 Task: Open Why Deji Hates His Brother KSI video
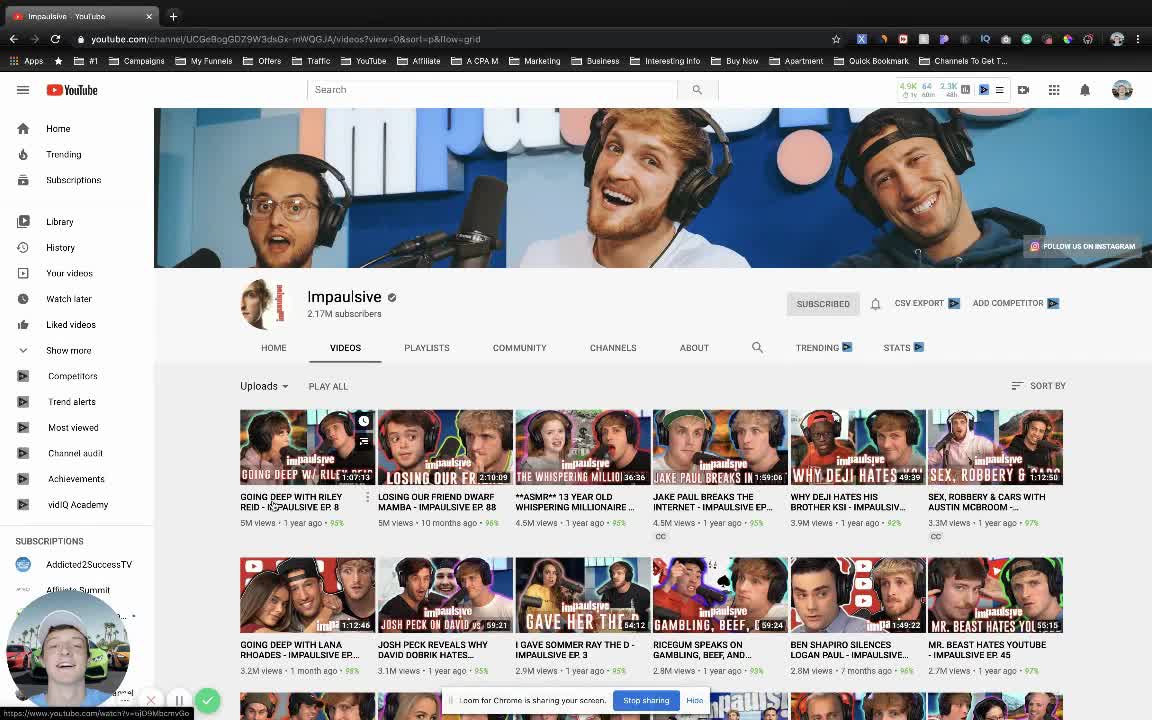(857, 447)
